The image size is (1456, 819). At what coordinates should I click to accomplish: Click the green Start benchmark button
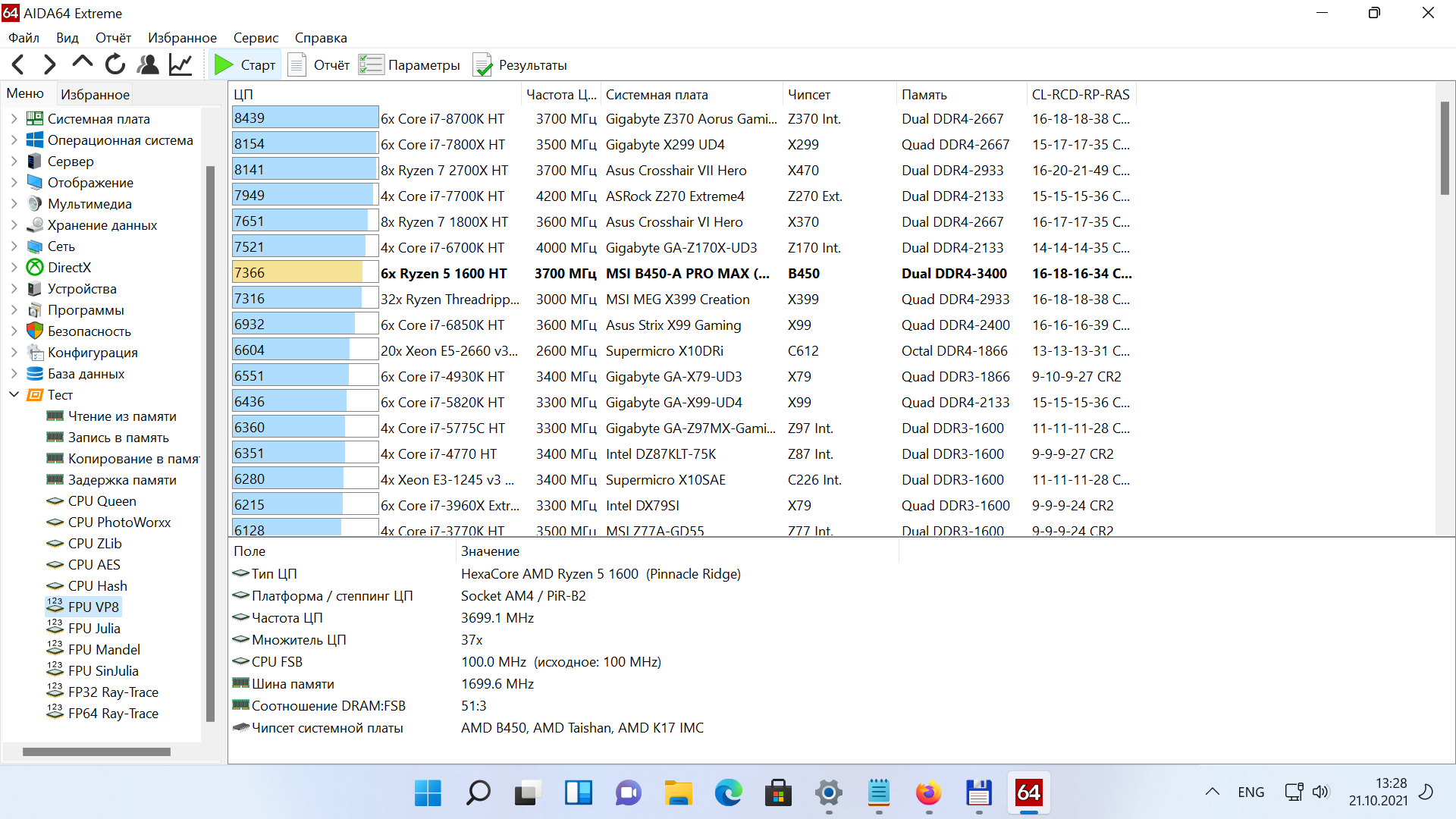tap(244, 65)
